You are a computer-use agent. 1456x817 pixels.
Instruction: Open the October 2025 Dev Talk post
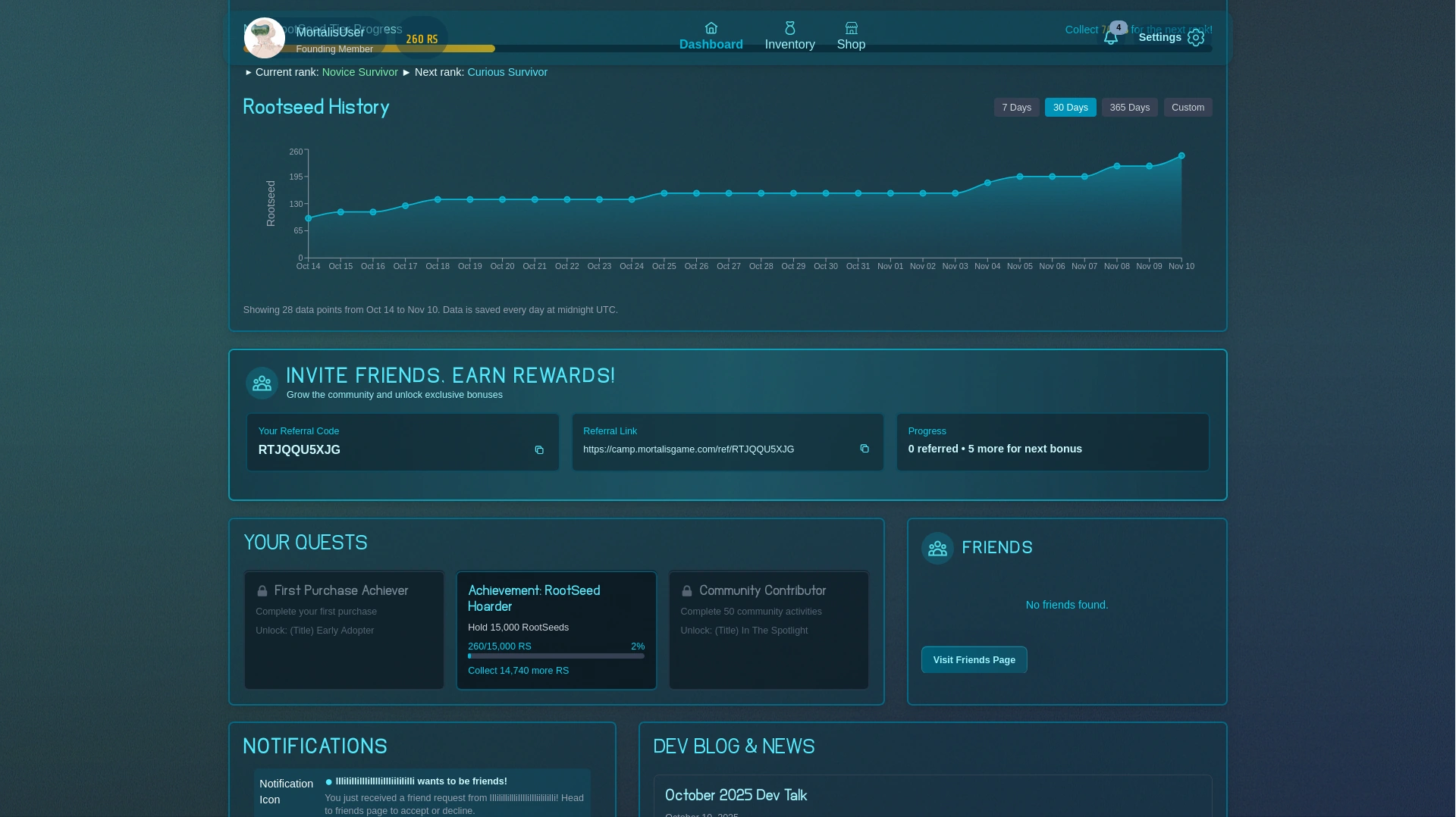pyautogui.click(x=736, y=795)
